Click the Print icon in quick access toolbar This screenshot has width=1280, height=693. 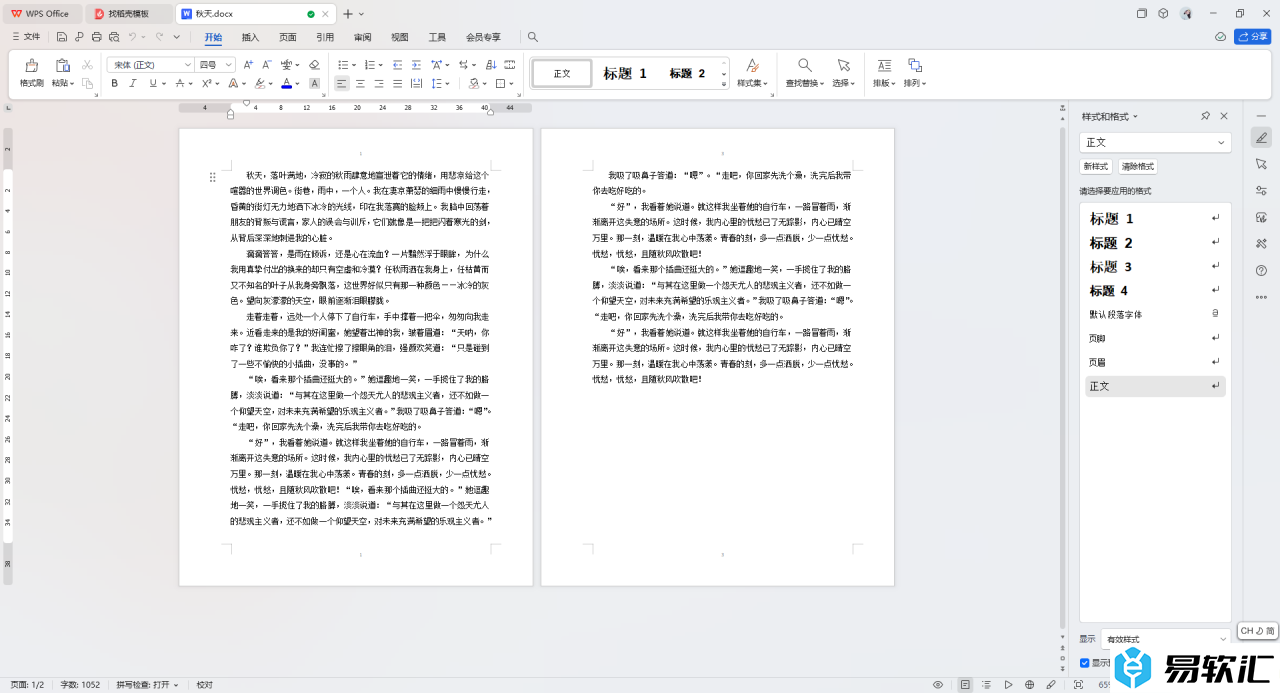[96, 37]
